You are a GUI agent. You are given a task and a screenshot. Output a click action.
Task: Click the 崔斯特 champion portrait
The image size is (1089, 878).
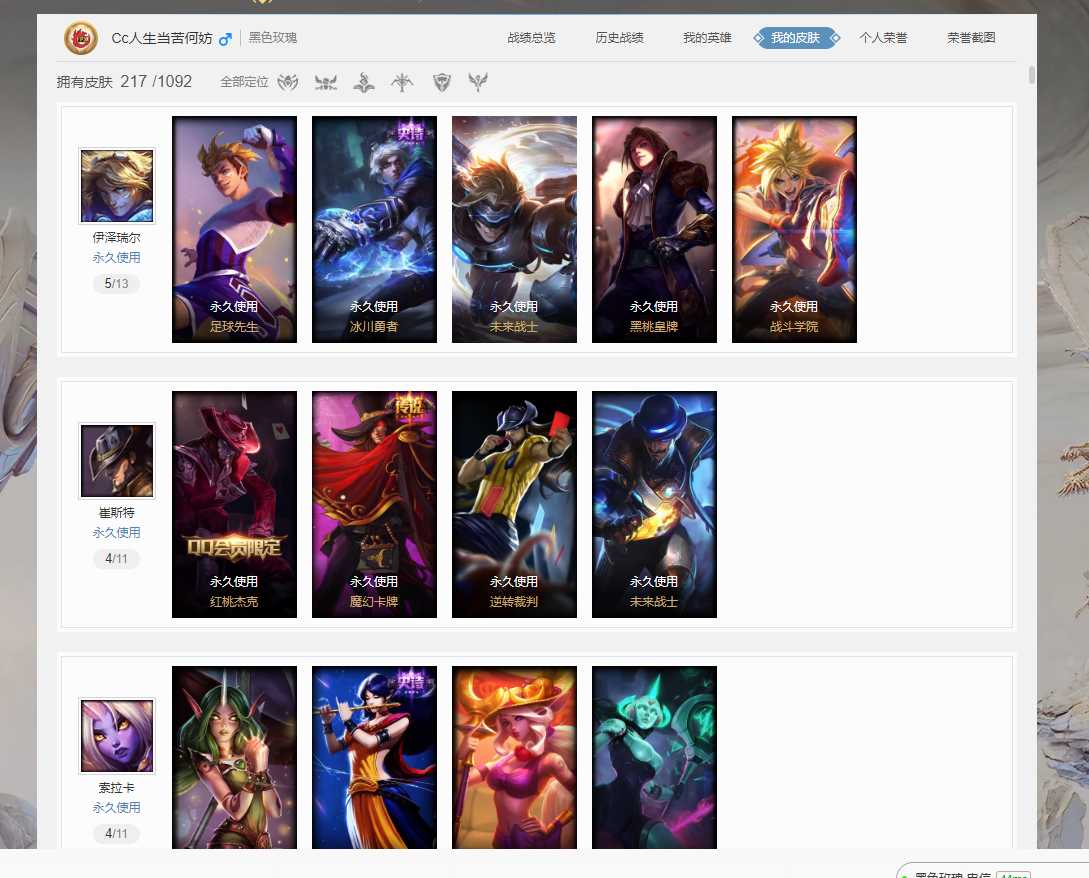(117, 461)
